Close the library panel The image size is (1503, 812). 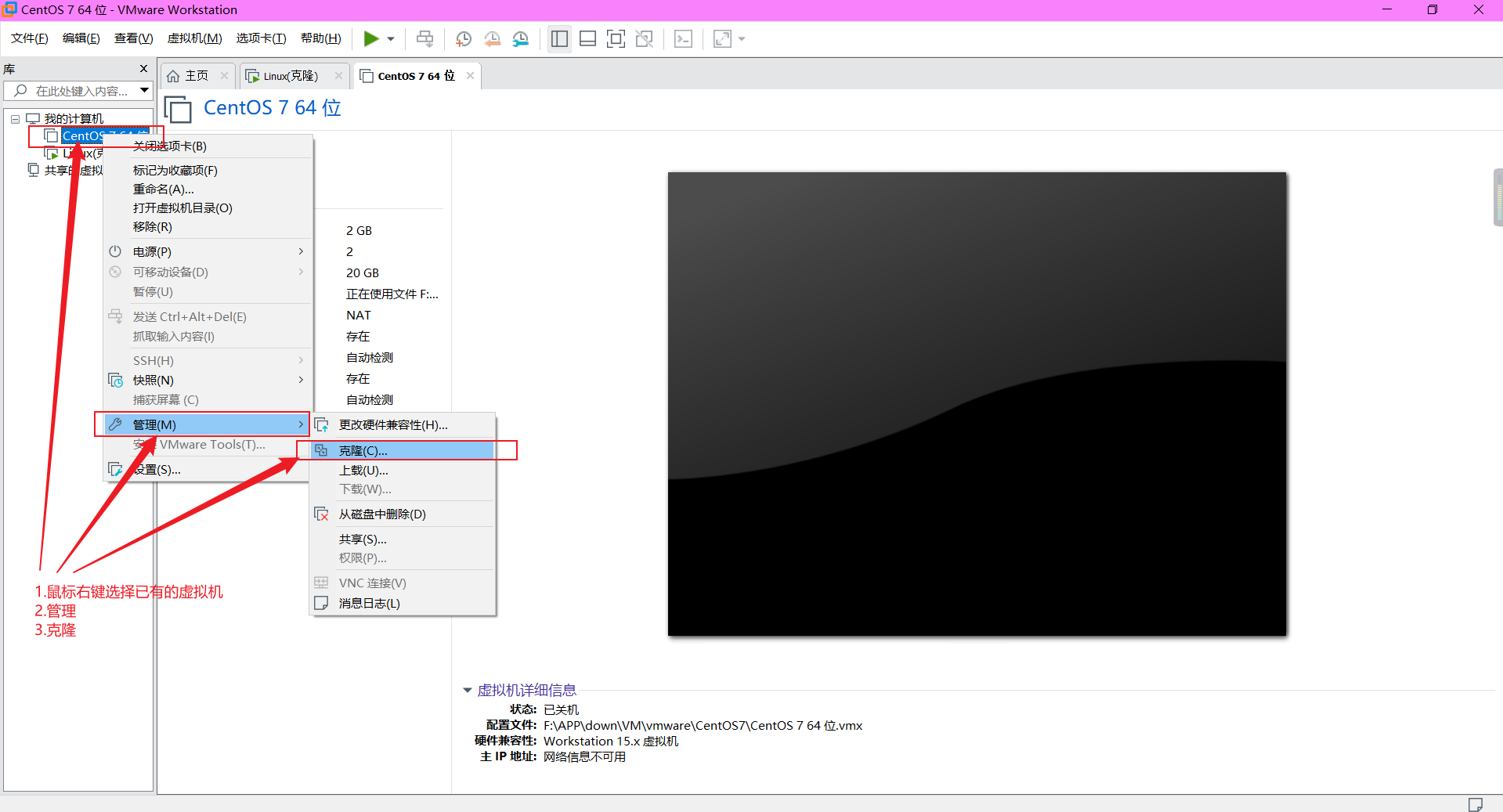point(143,69)
